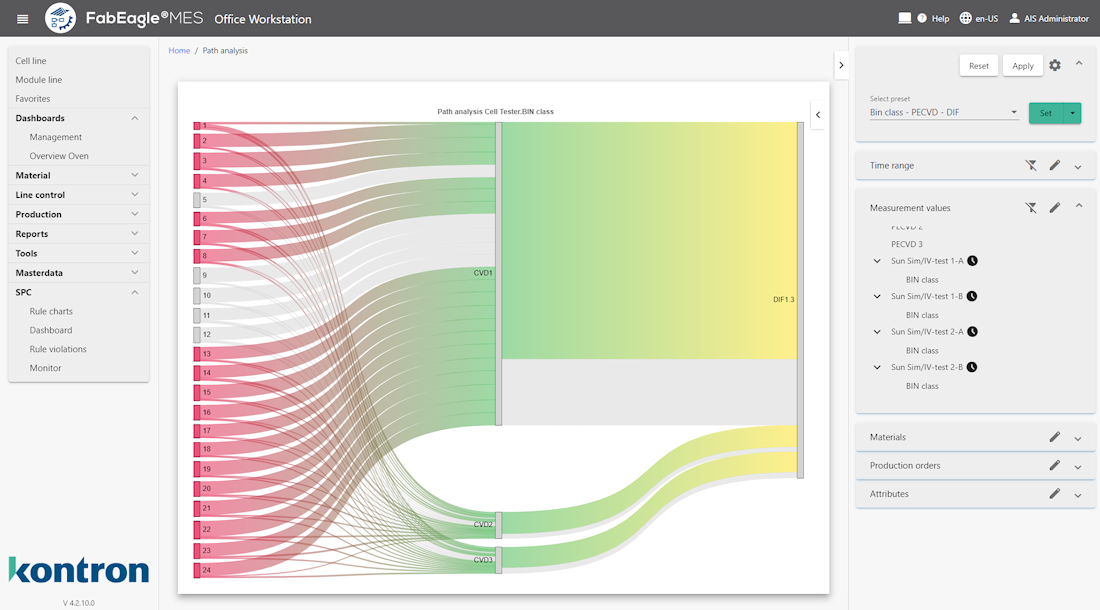
Task: Toggle the chart side panel arrow
Action: 818,115
